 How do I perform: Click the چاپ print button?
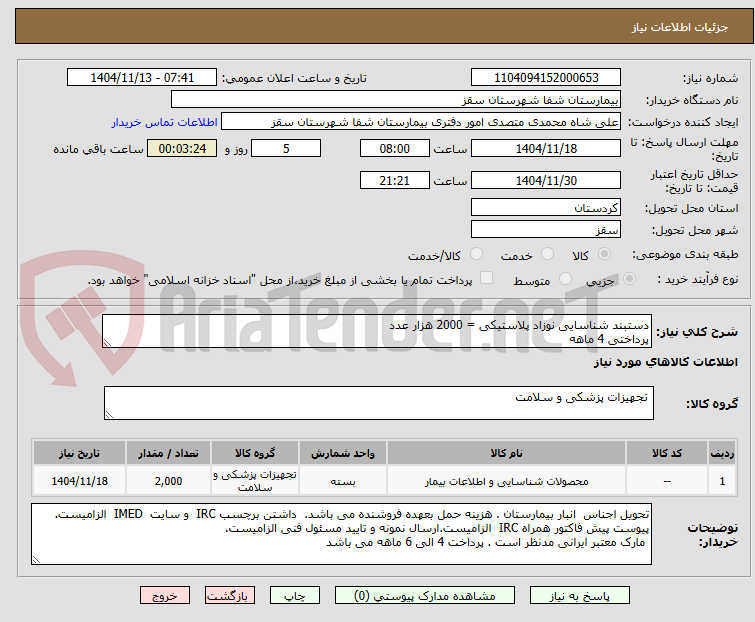coord(295,596)
